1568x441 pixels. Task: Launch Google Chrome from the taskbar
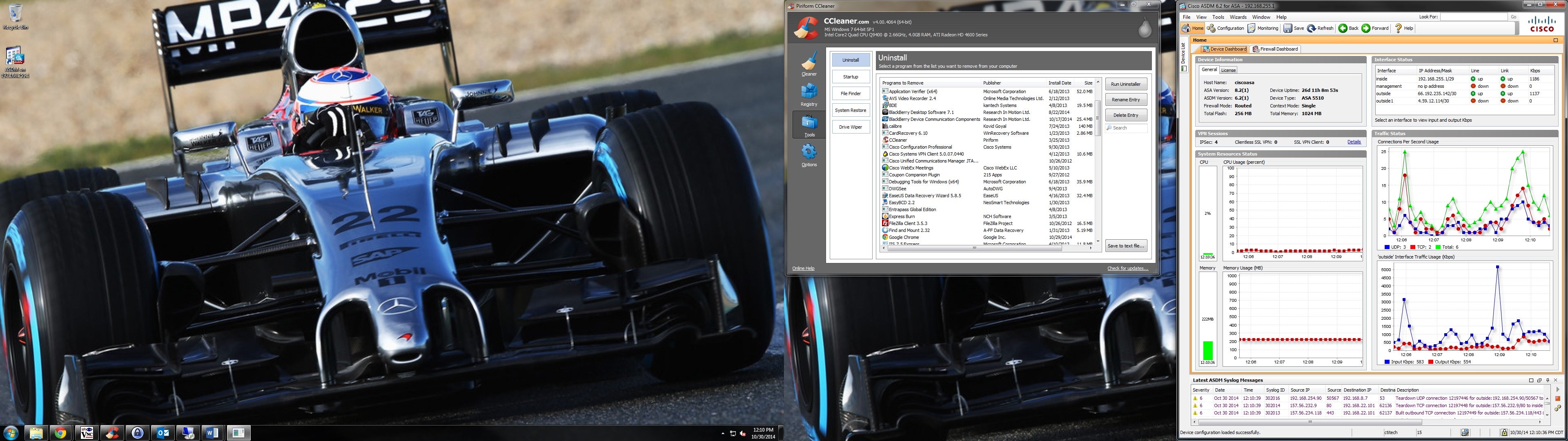point(60,433)
